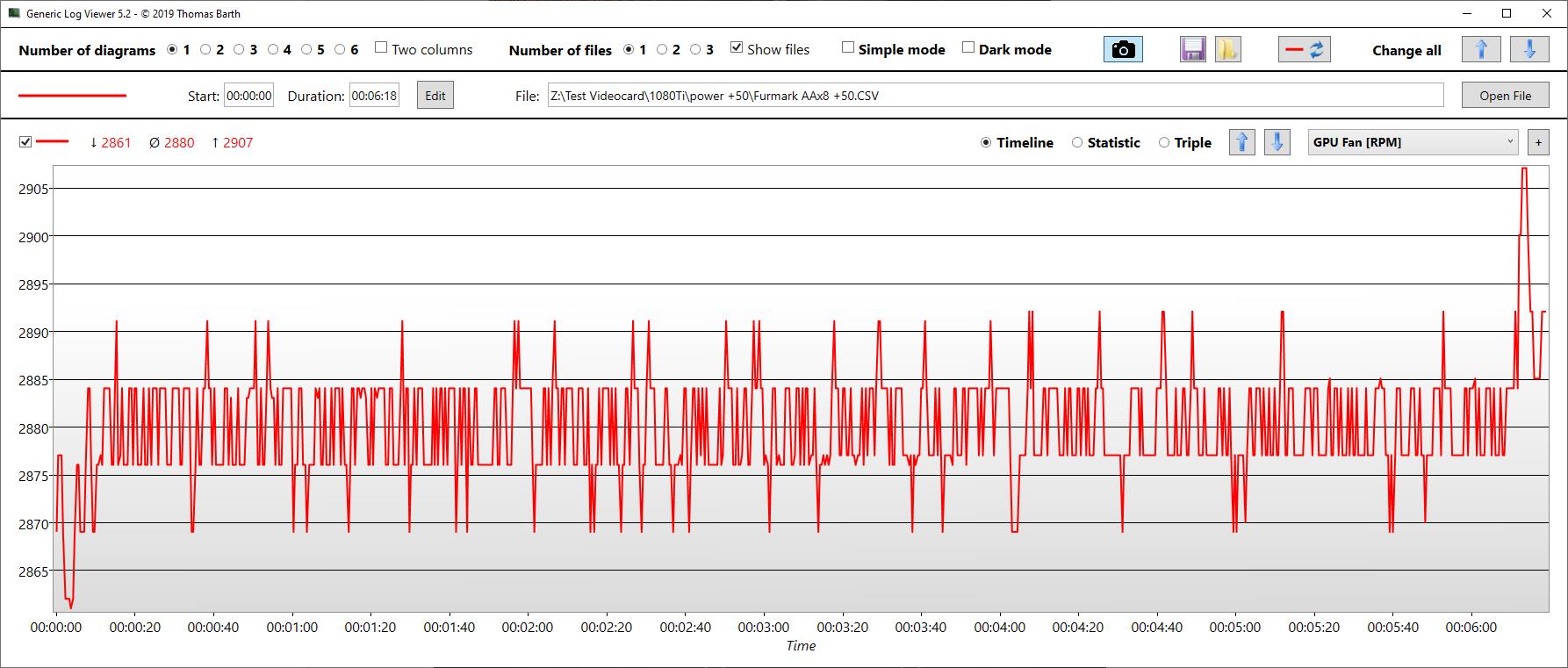Click the camera screenshot icon

coord(1122,50)
